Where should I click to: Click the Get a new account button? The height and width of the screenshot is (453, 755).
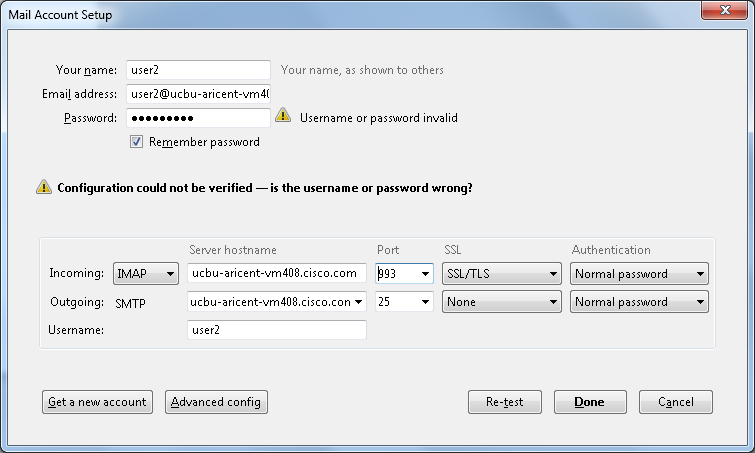97,402
